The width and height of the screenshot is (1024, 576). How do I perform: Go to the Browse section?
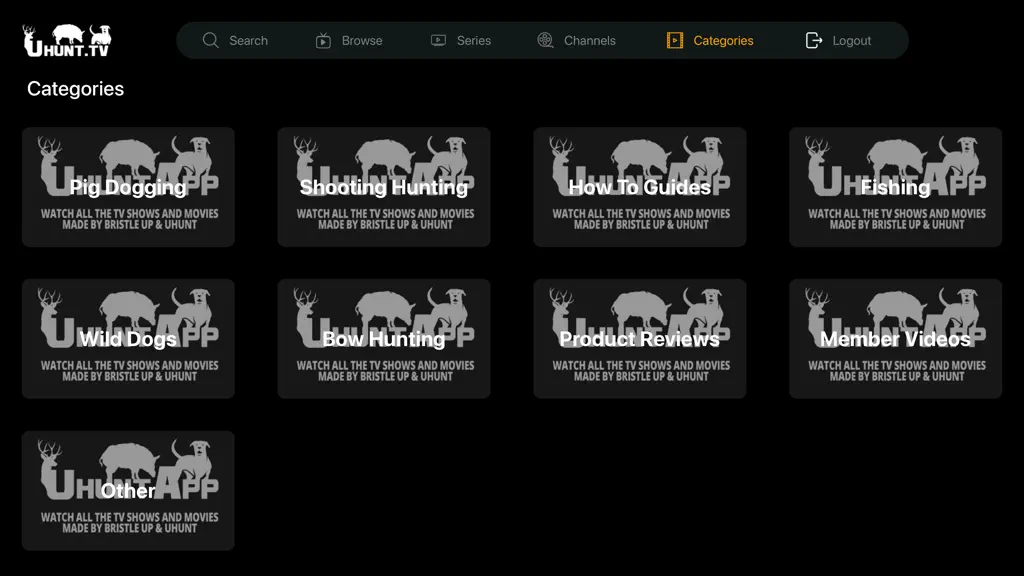pos(362,40)
